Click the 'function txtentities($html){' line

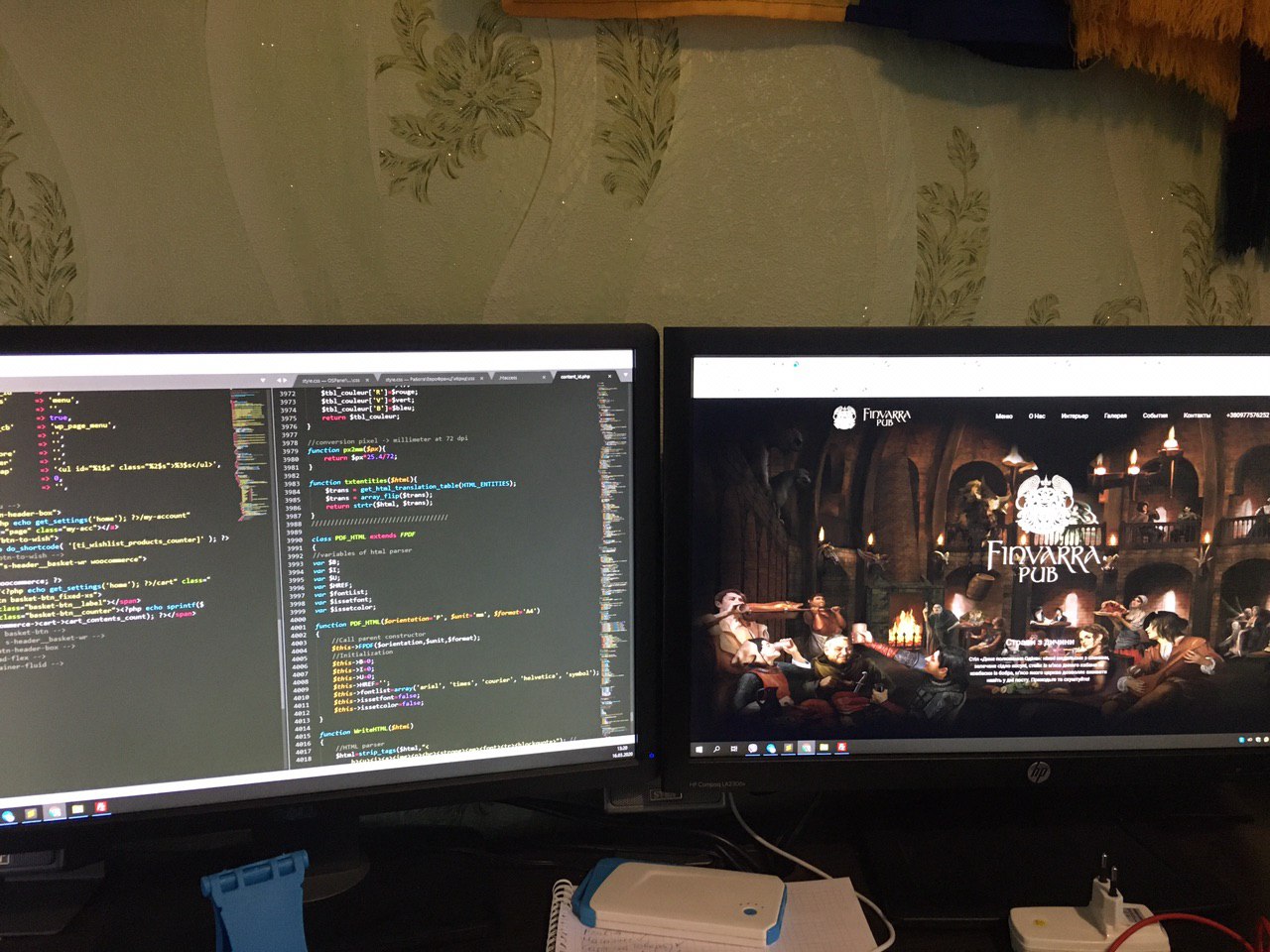(x=363, y=483)
